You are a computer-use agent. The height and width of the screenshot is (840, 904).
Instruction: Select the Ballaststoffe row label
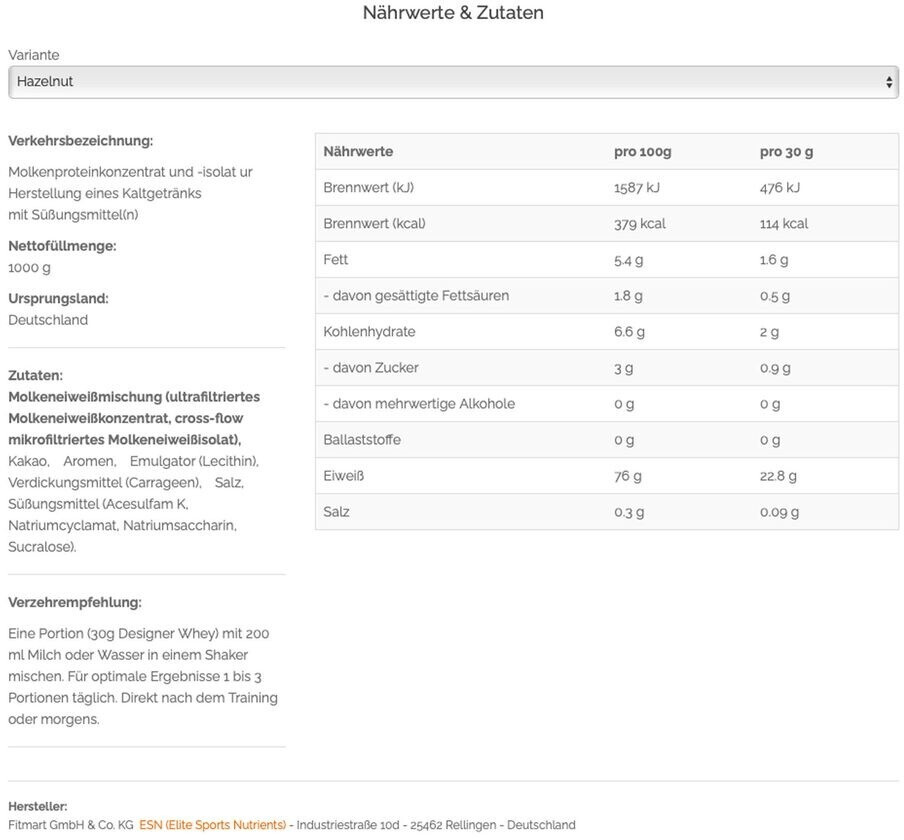click(x=362, y=440)
